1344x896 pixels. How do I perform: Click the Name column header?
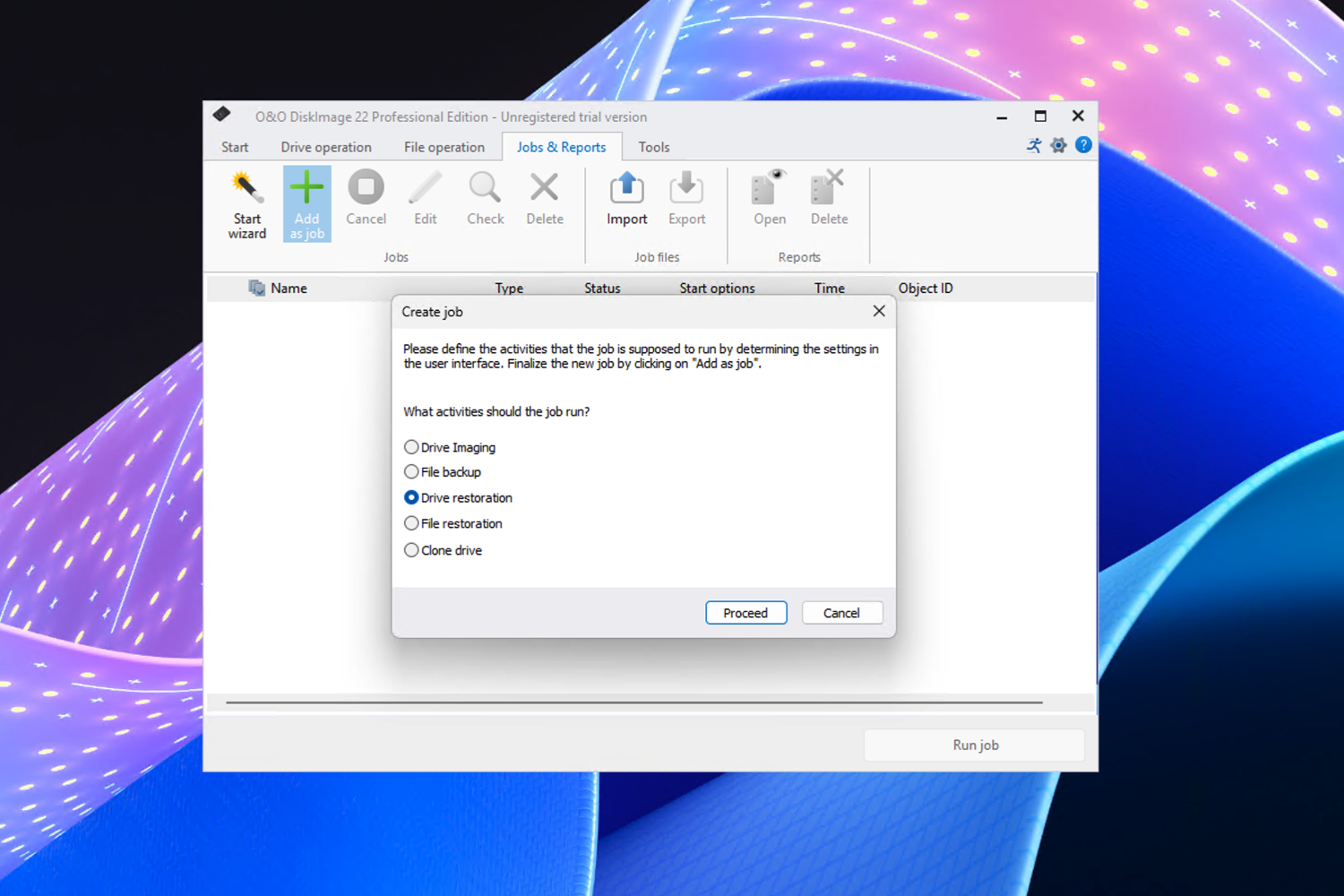point(289,289)
